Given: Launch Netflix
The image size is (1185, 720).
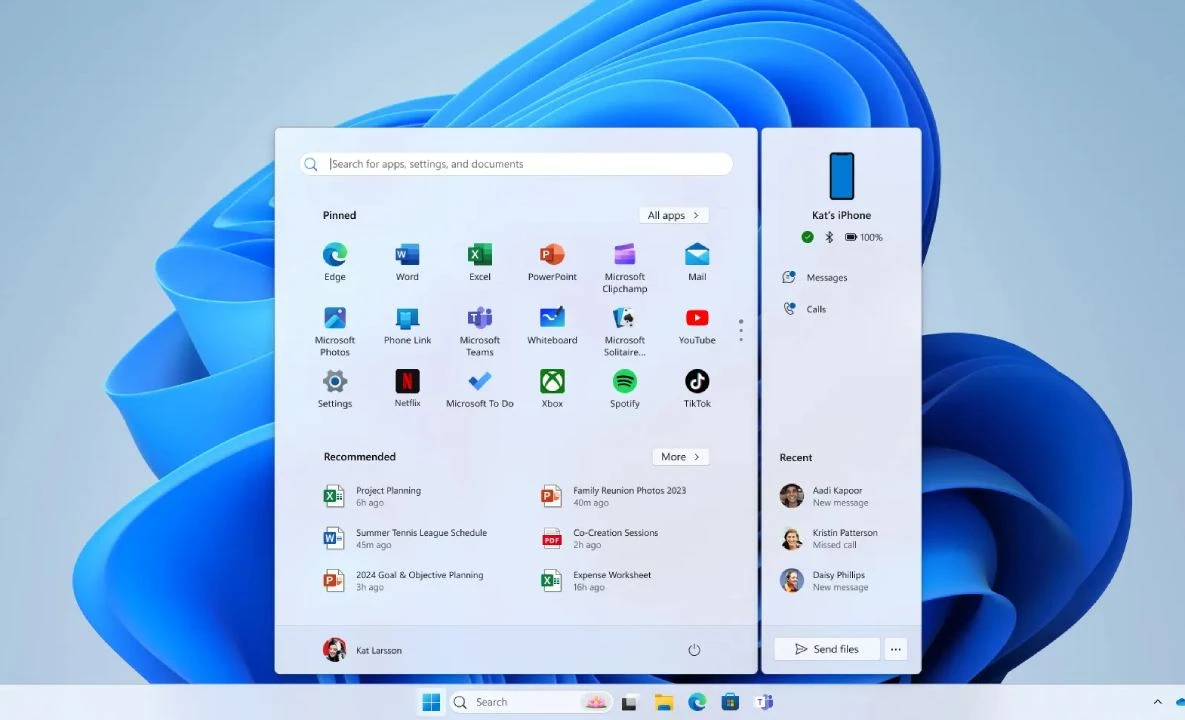Looking at the screenshot, I should [407, 388].
